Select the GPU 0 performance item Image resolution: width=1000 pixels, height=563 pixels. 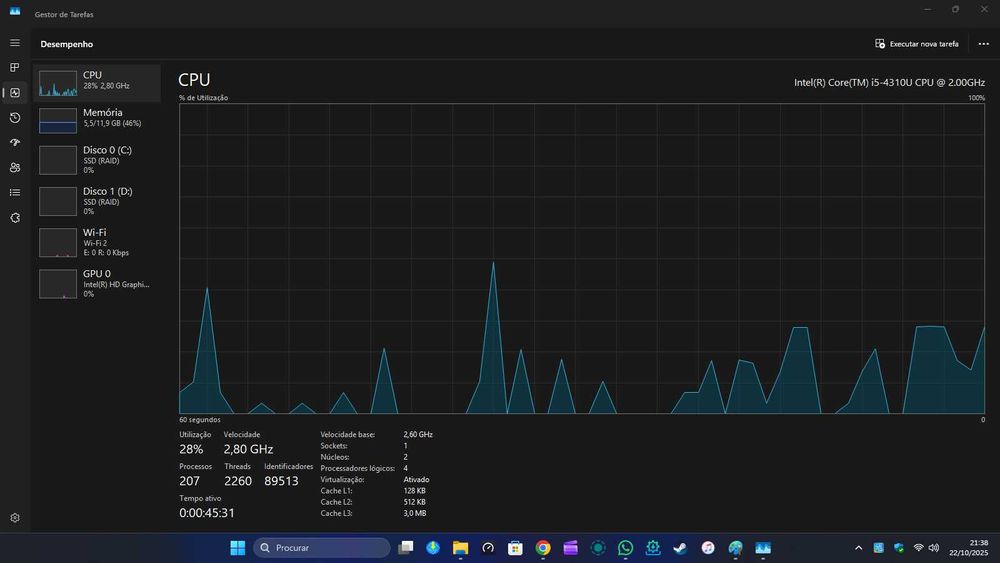tap(97, 283)
